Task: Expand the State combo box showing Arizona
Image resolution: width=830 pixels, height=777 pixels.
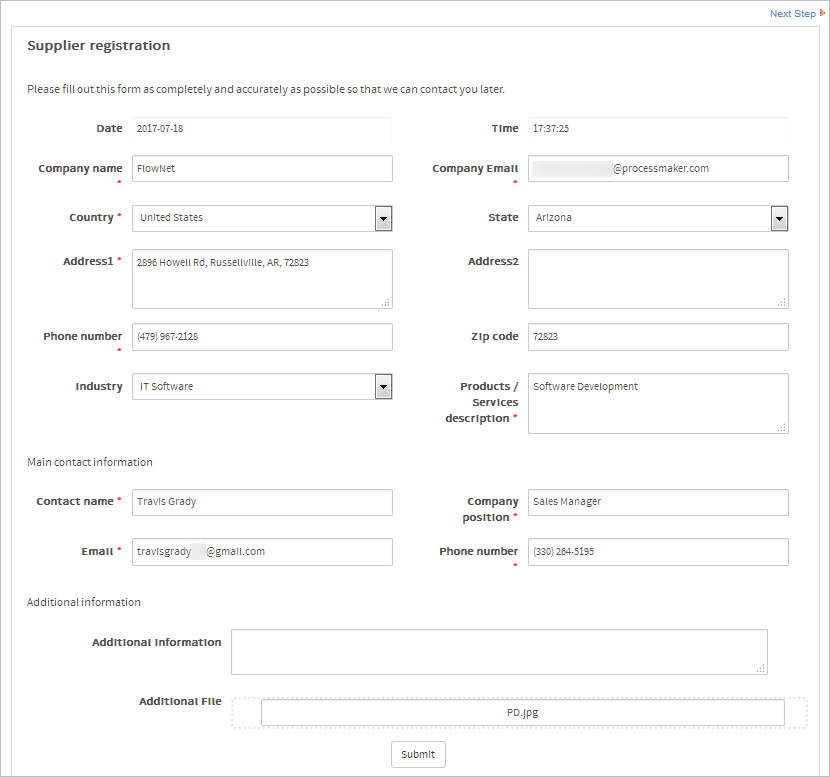Action: click(x=650, y=218)
